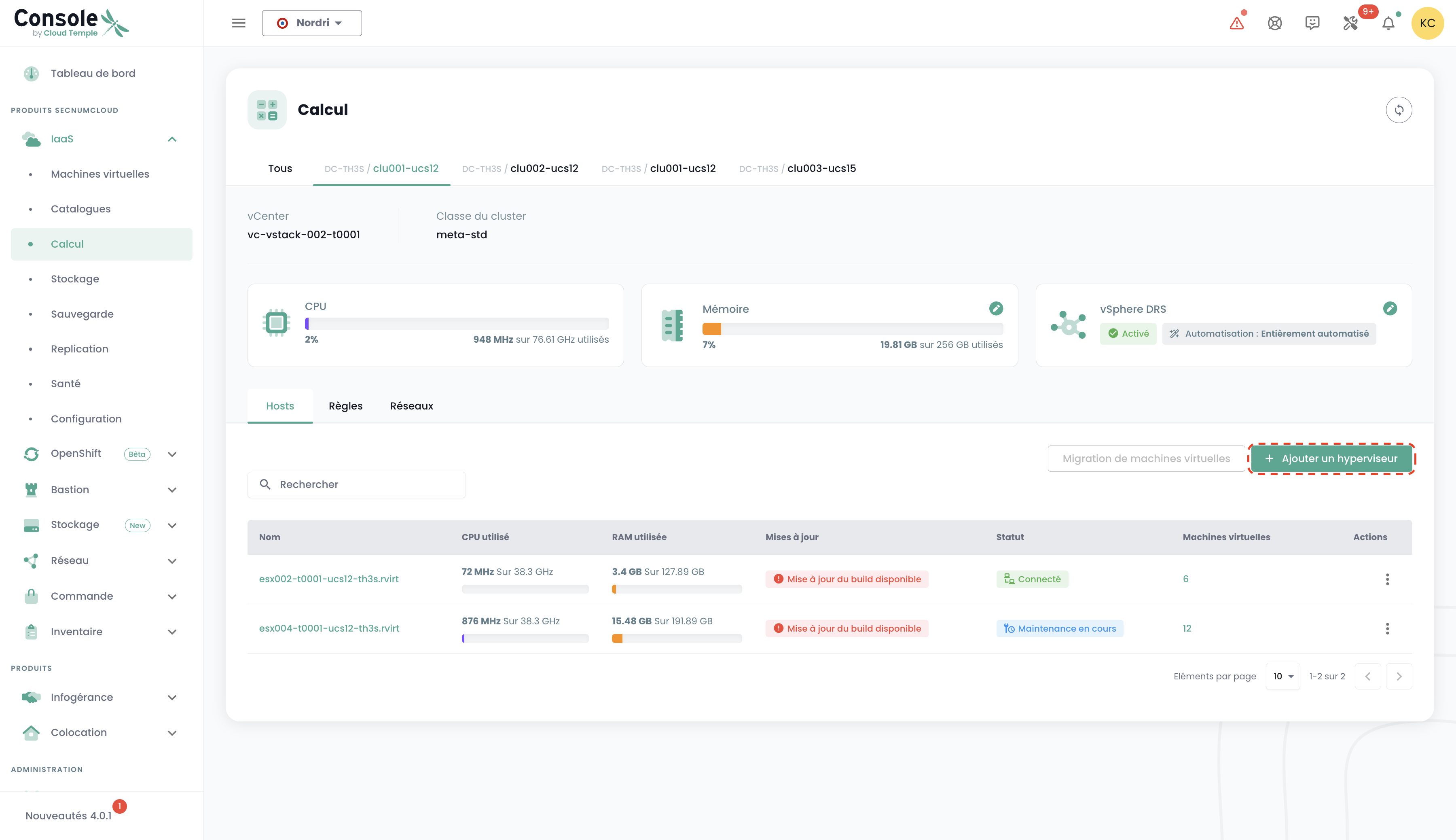
Task: Switch to the Règles tab
Action: click(345, 405)
